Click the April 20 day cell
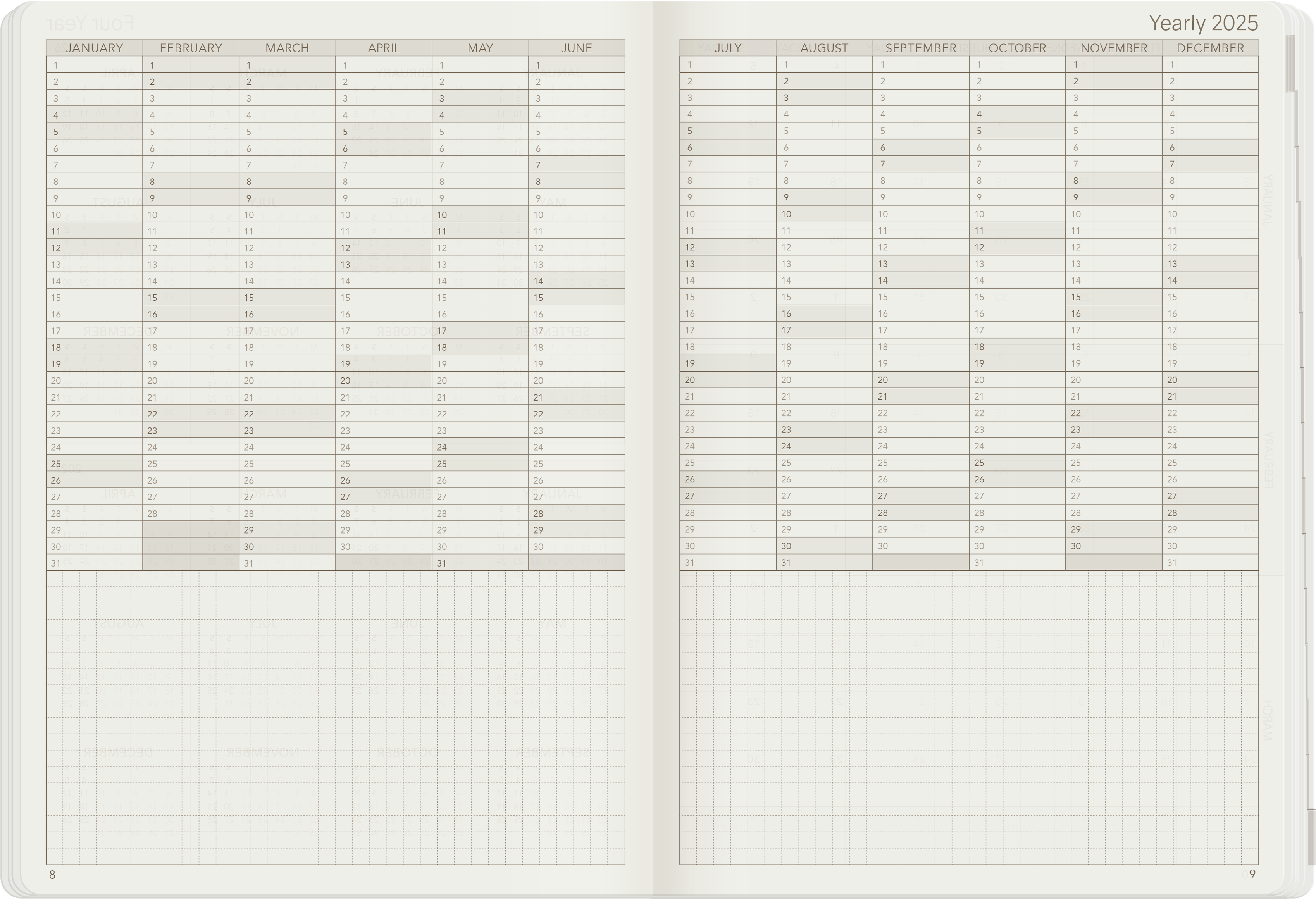 [x=383, y=381]
